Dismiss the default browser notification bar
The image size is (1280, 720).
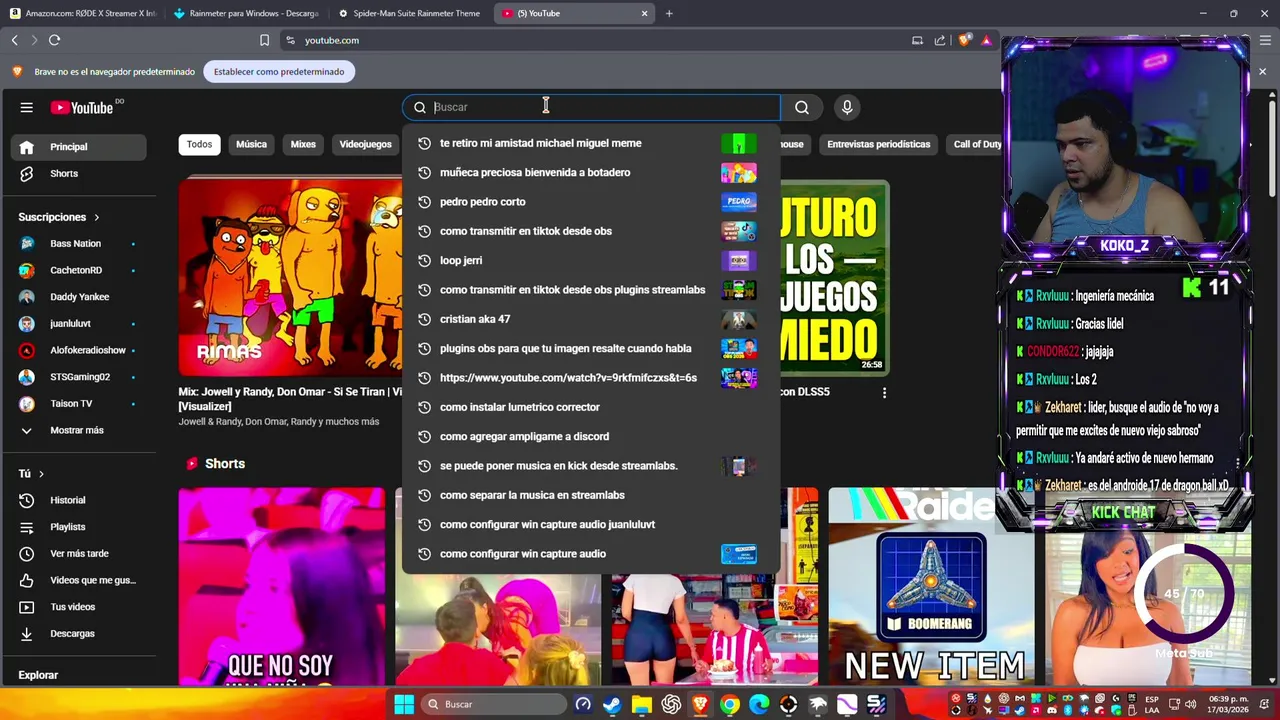coord(1262,71)
